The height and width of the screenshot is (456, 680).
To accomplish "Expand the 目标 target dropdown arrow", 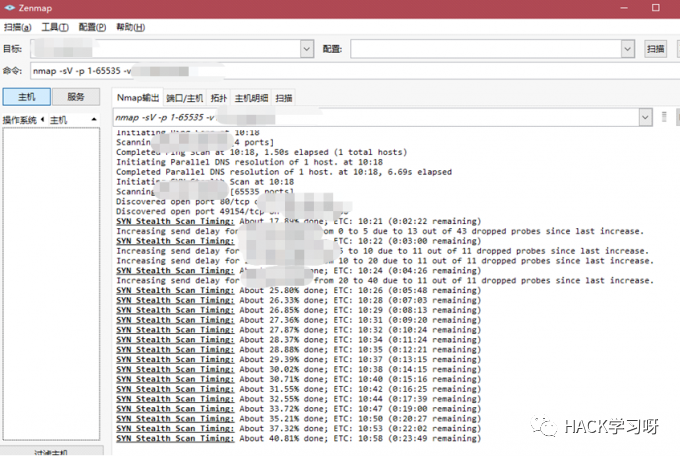I will [307, 49].
